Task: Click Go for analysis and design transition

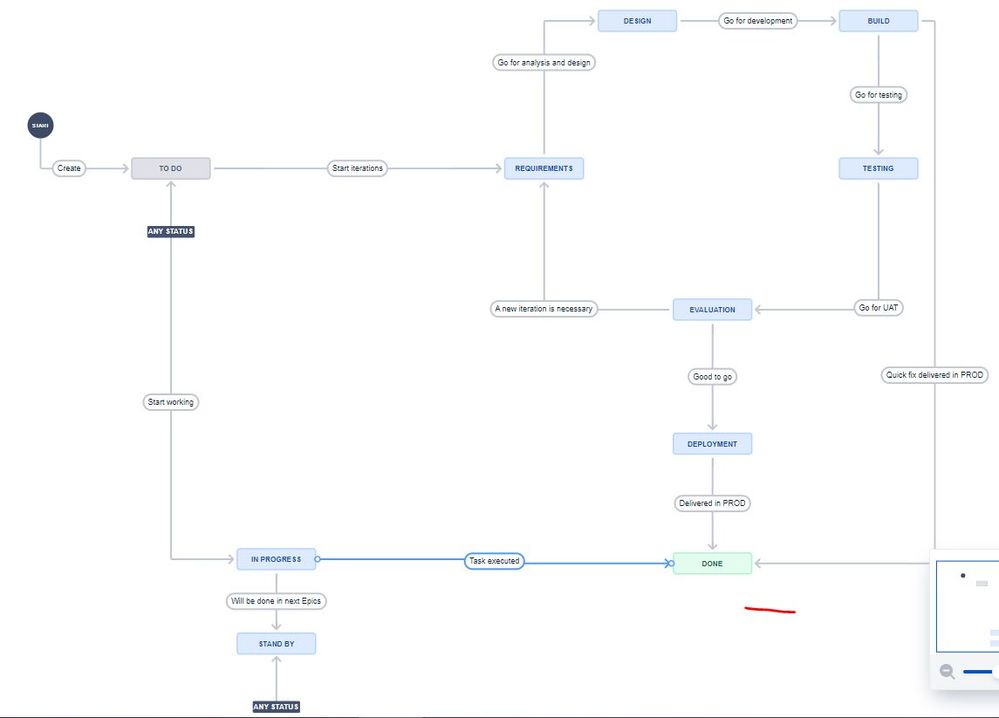Action: 544,62
